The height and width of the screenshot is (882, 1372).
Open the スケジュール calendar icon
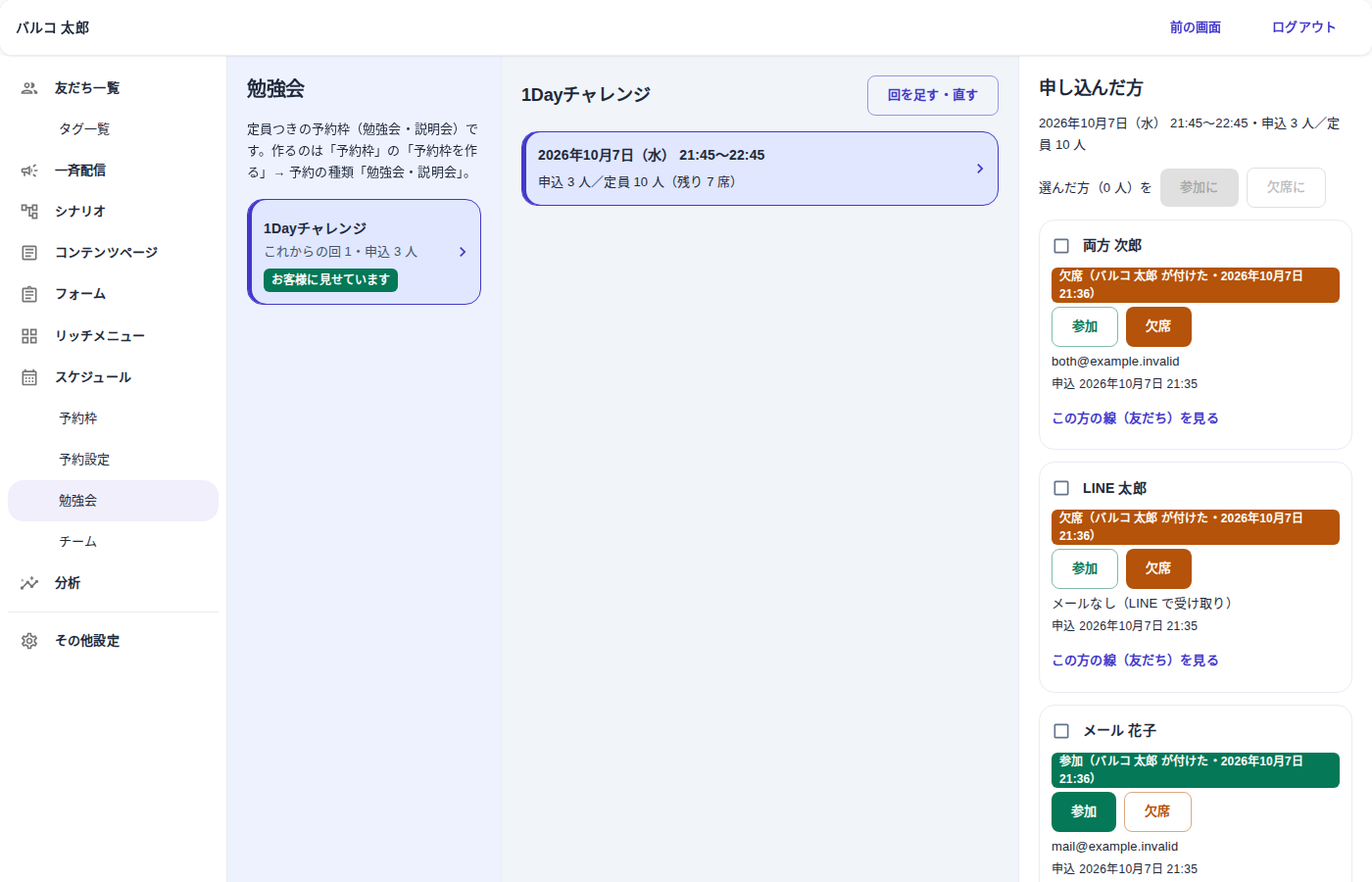coord(29,377)
